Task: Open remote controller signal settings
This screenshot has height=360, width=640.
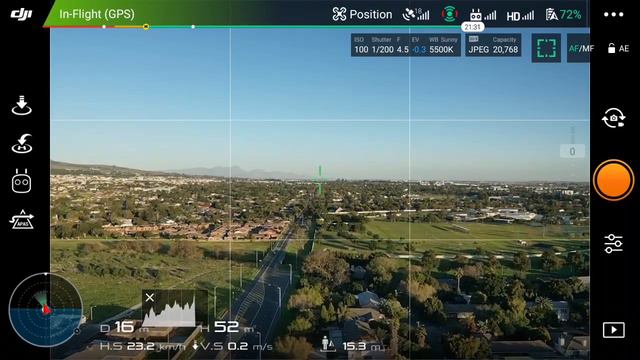Action: click(x=482, y=15)
